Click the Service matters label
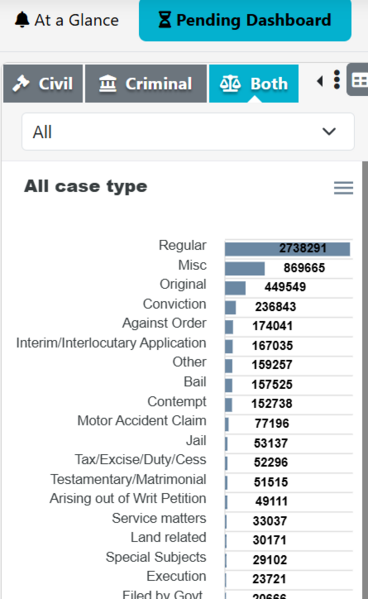368x599 pixels. click(159, 518)
